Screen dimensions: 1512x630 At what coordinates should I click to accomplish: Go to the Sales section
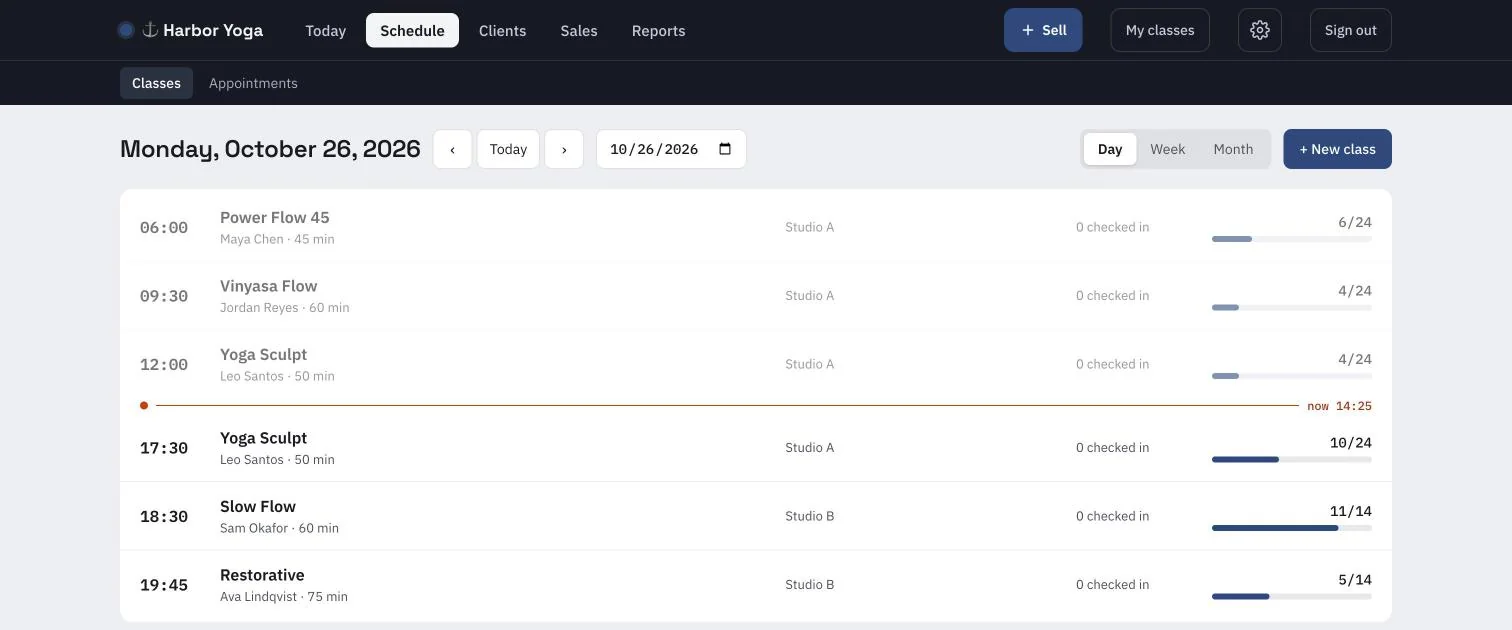(579, 30)
